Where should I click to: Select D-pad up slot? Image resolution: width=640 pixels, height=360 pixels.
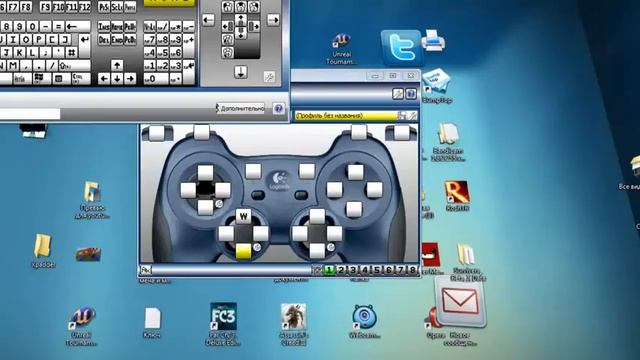pyautogui.click(x=205, y=173)
